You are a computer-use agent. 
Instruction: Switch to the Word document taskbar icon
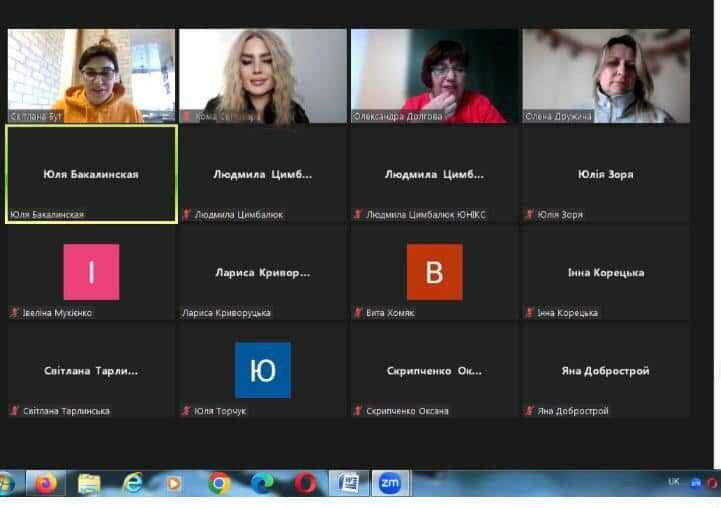click(349, 484)
